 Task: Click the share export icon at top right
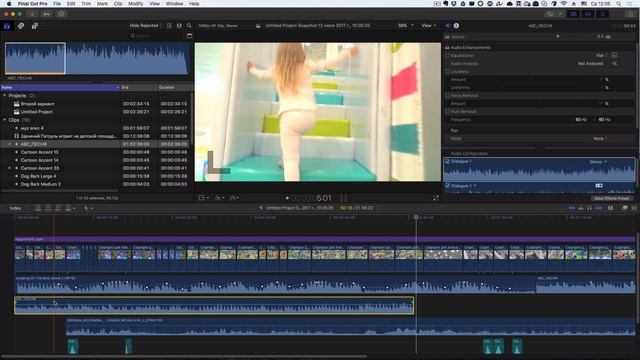tap(631, 14)
